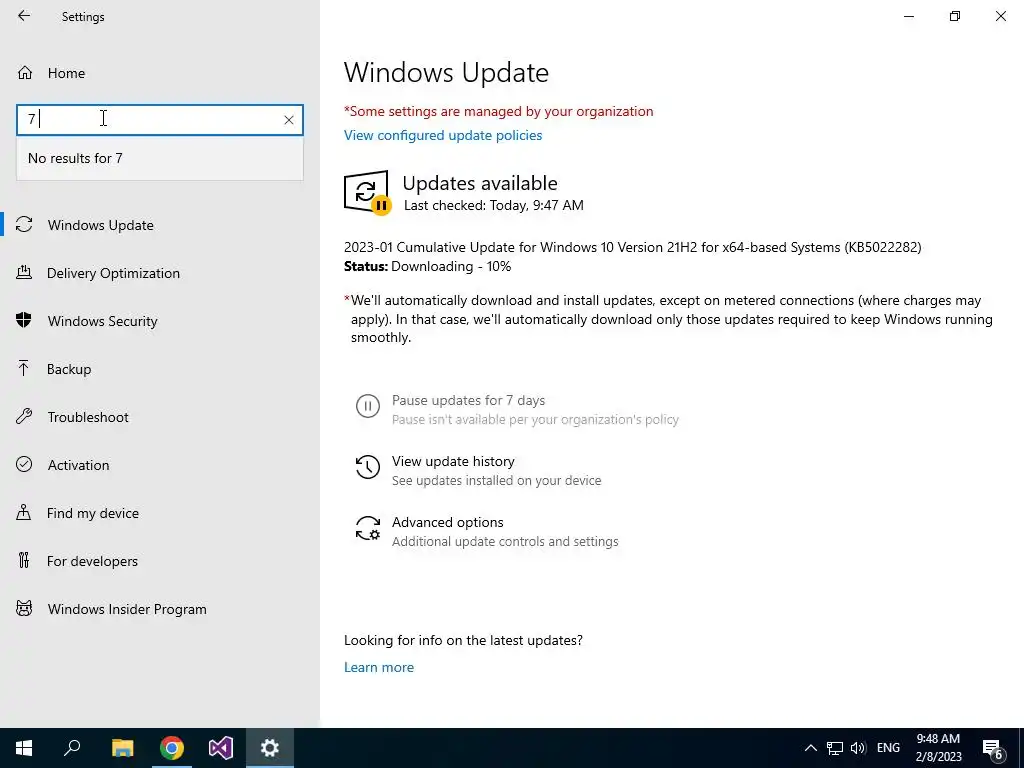Click the Delivery Optimization icon
This screenshot has height=768, width=1024.
coord(24,272)
